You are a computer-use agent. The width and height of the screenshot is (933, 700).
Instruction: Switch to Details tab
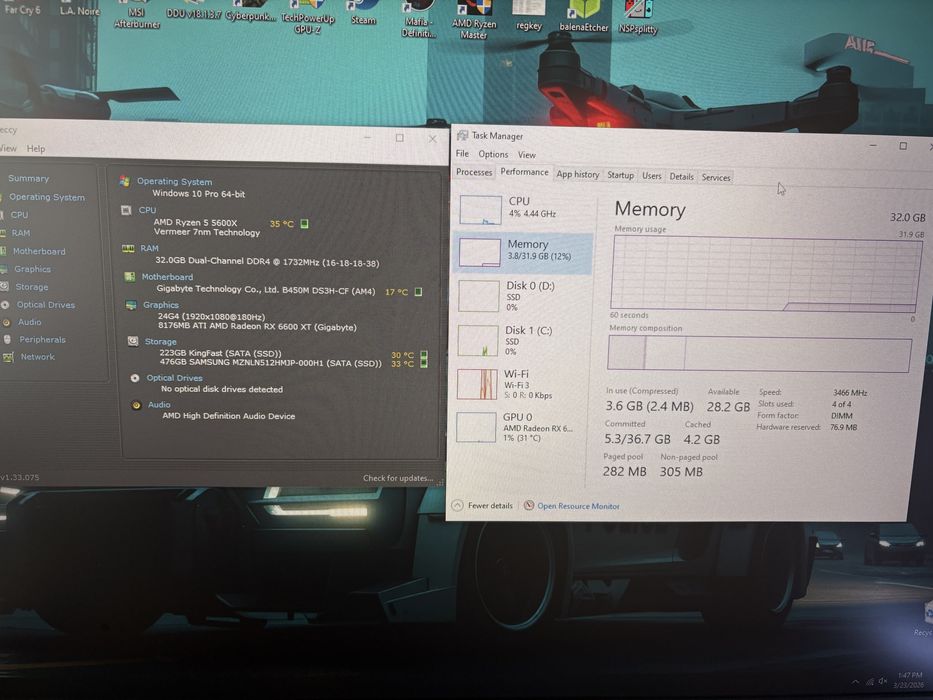tap(681, 177)
